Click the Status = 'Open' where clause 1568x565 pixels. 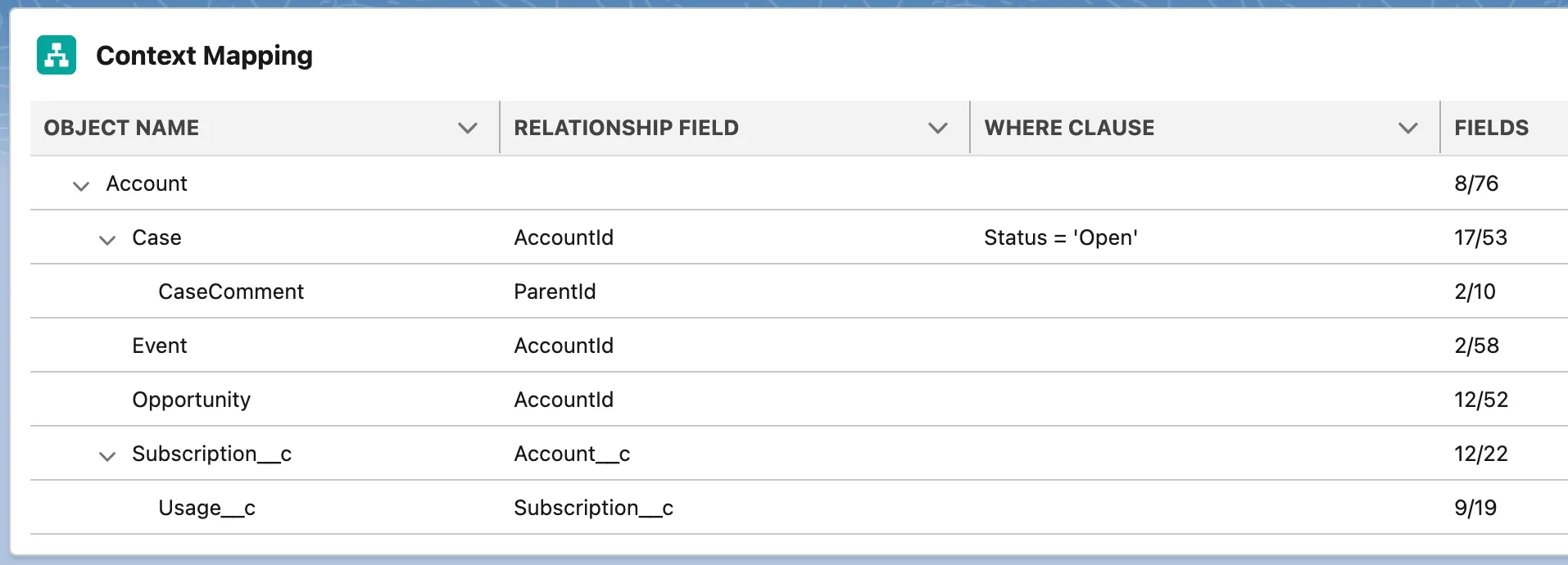[1062, 237]
